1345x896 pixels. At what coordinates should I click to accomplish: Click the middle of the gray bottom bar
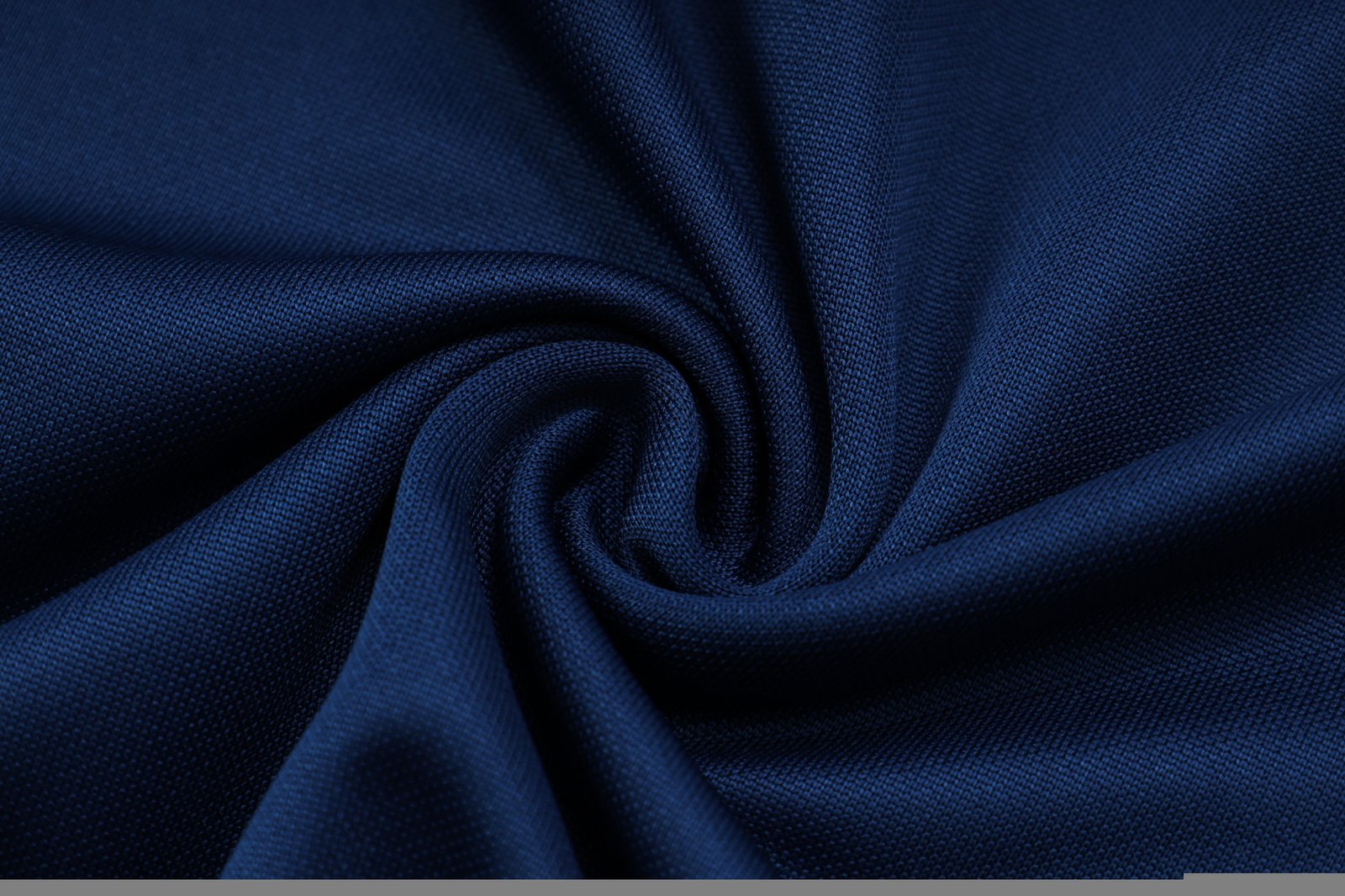tap(672, 888)
